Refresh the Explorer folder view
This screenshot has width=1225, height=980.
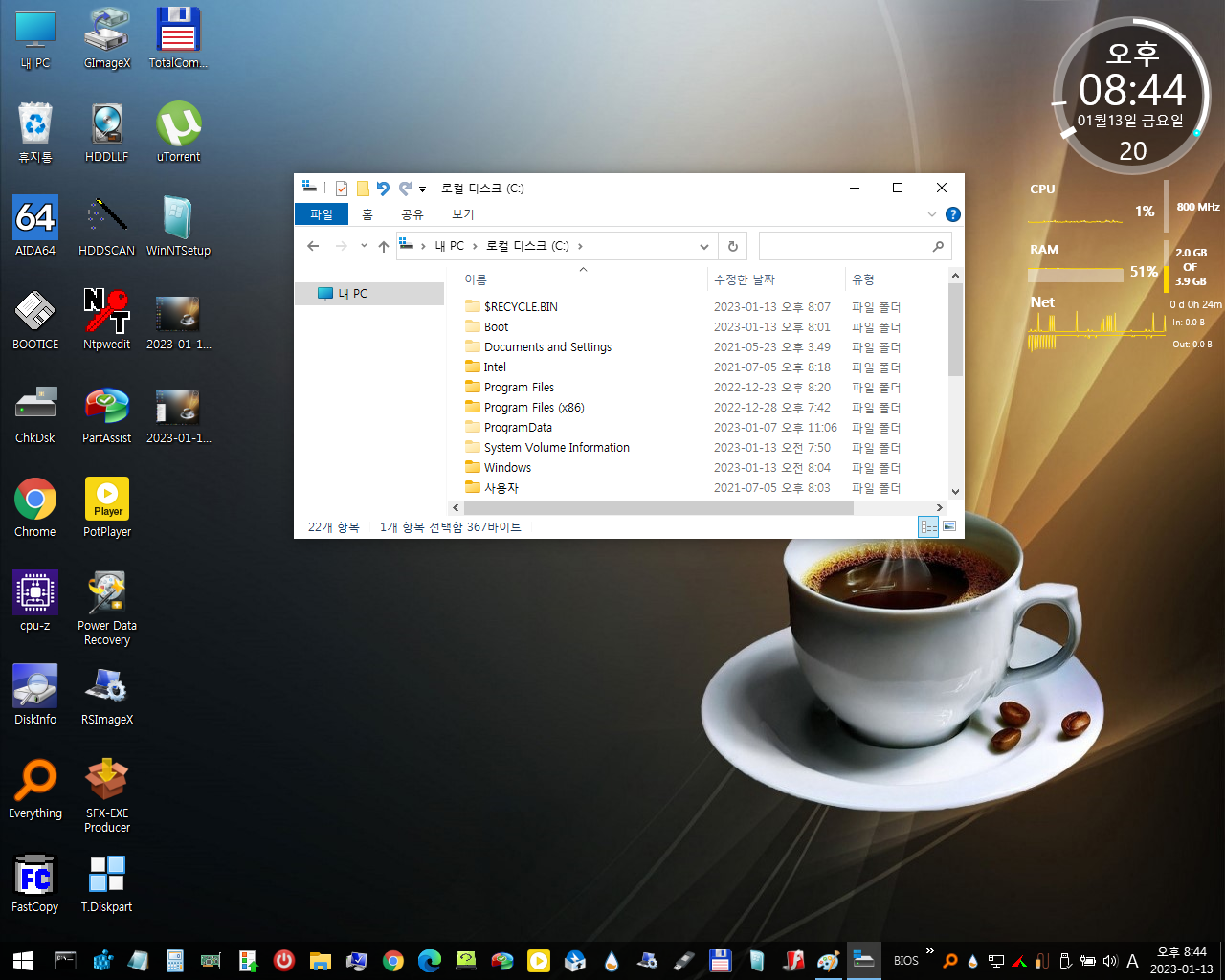pyautogui.click(x=733, y=246)
